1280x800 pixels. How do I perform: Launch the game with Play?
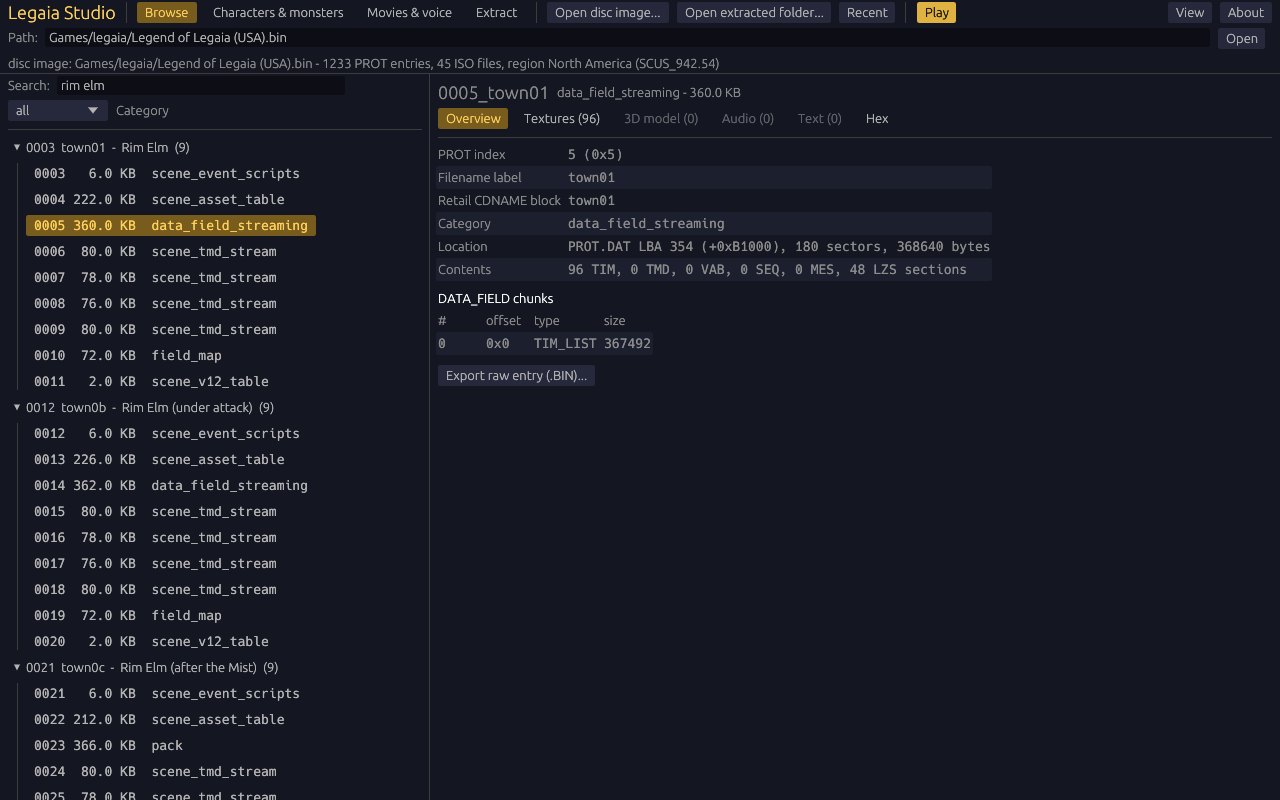pos(937,12)
